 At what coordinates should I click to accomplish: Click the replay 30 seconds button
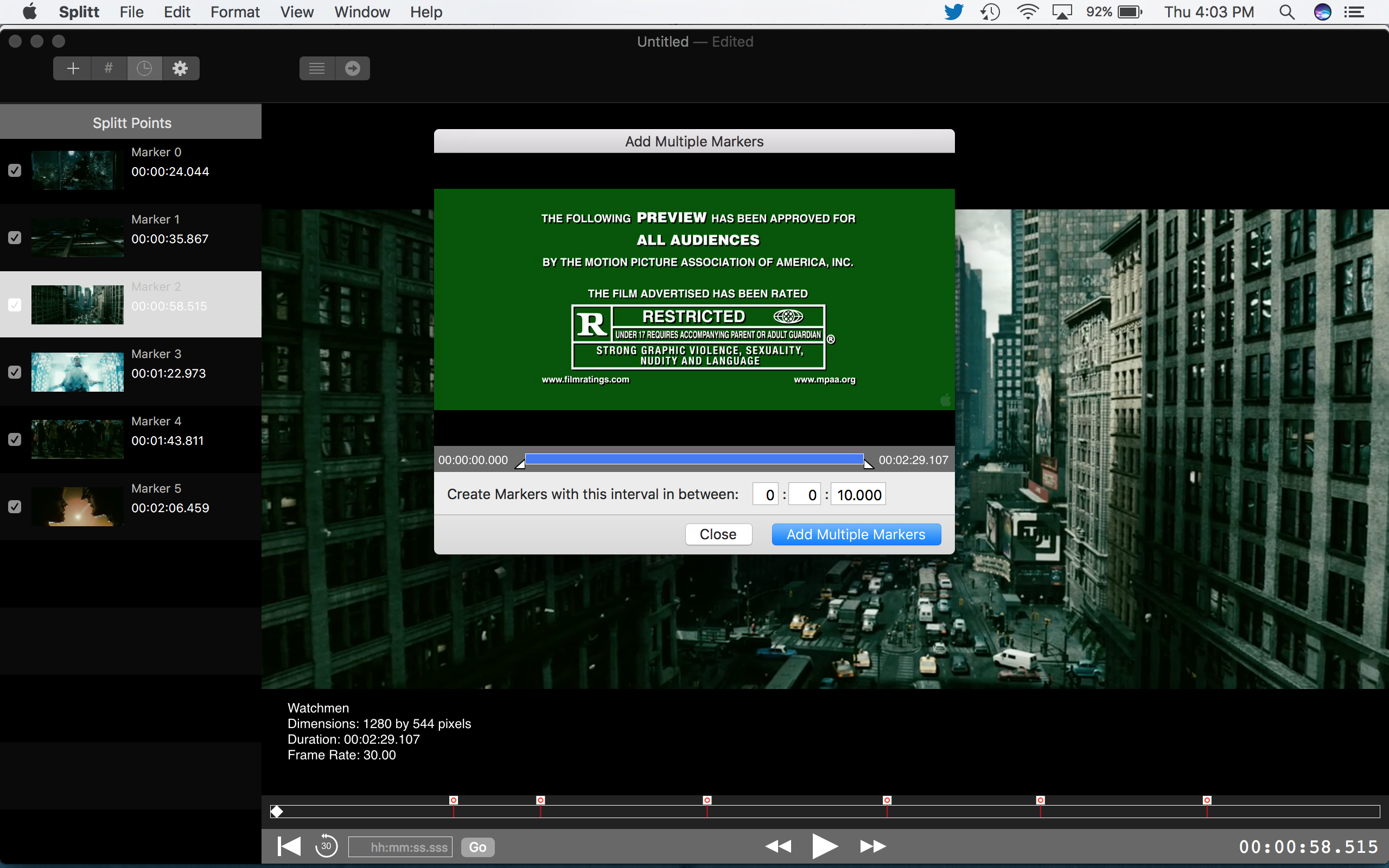[x=326, y=846]
